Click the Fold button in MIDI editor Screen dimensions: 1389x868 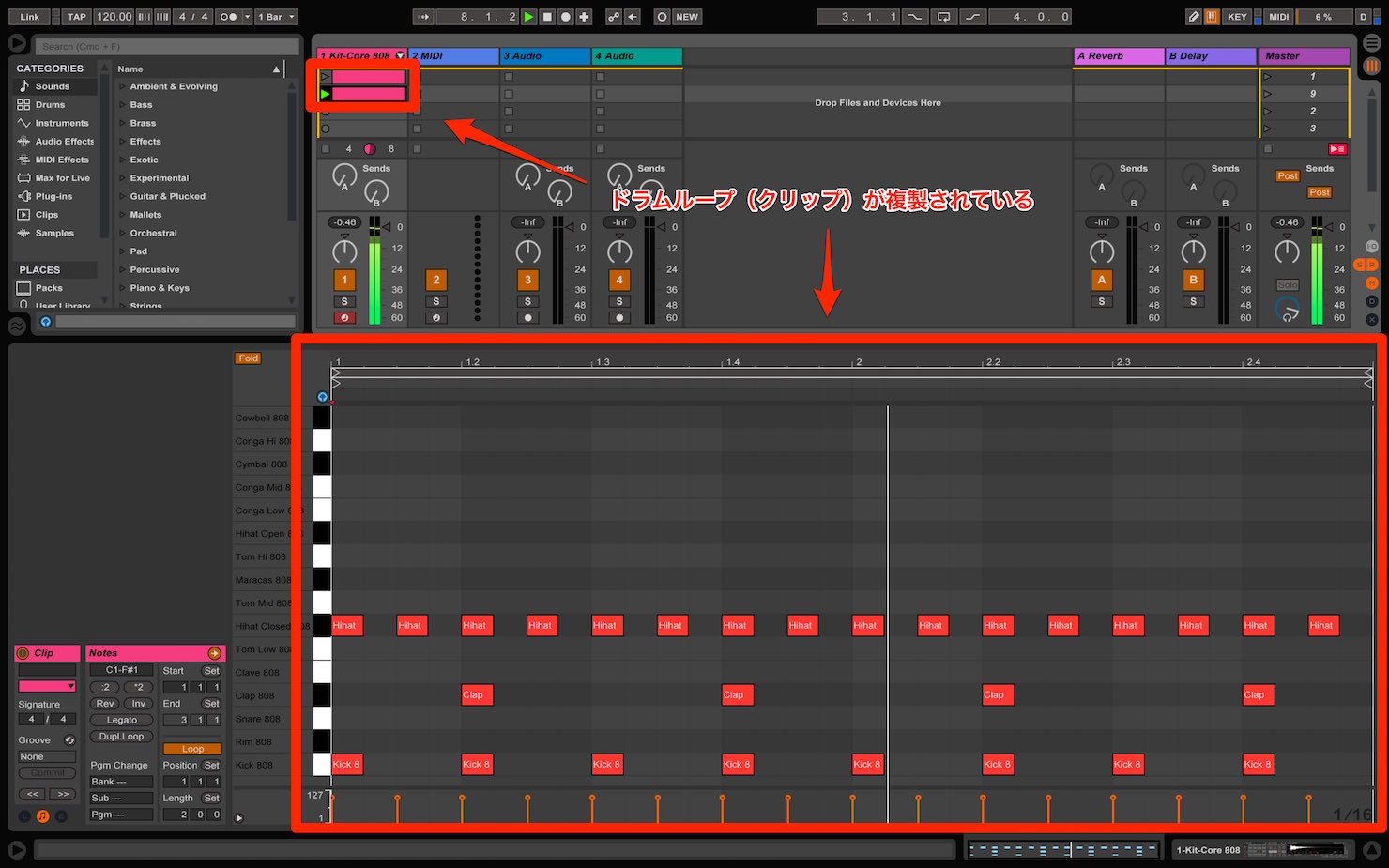coord(248,358)
